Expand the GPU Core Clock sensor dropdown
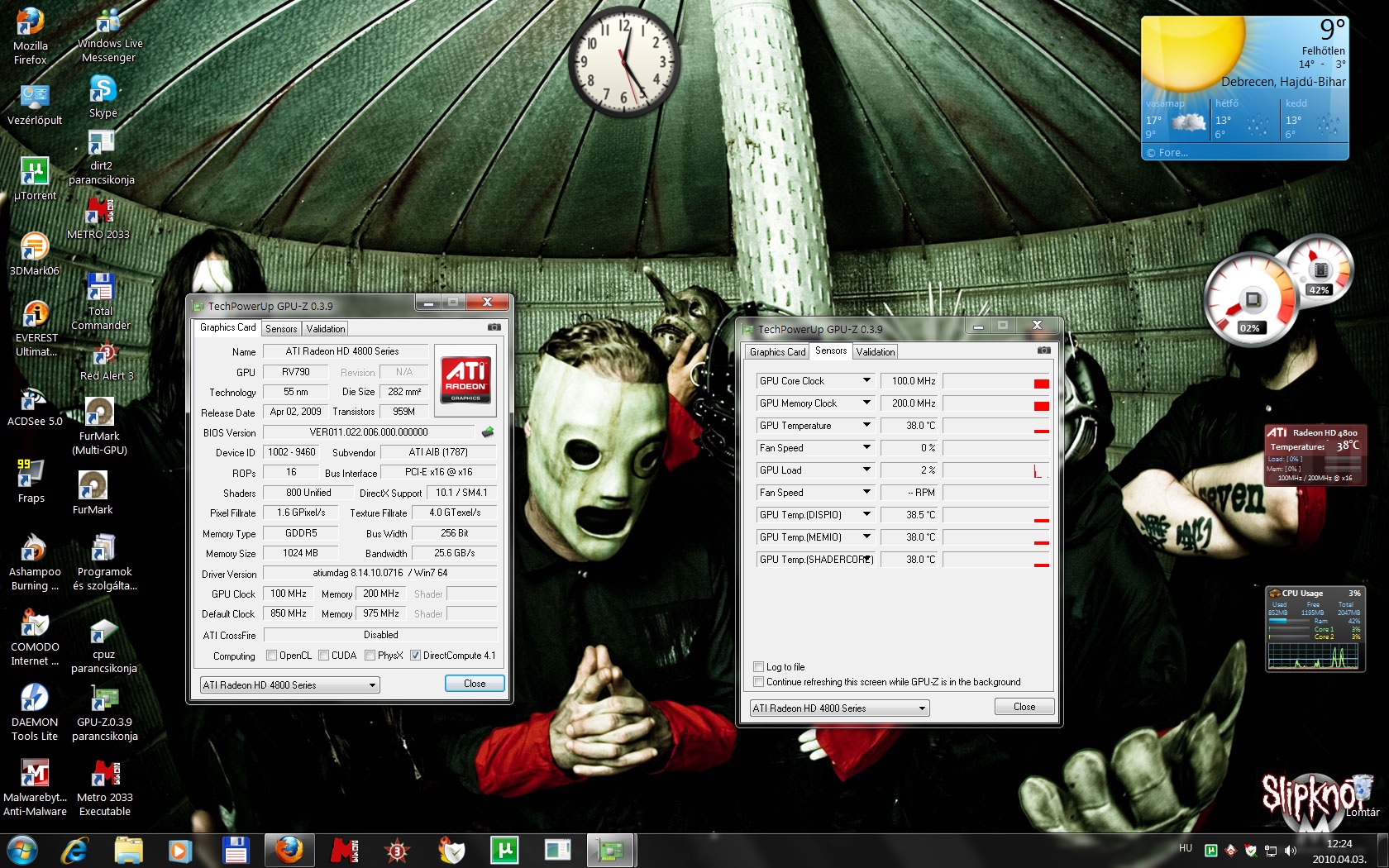This screenshot has height=868, width=1389. (x=866, y=380)
